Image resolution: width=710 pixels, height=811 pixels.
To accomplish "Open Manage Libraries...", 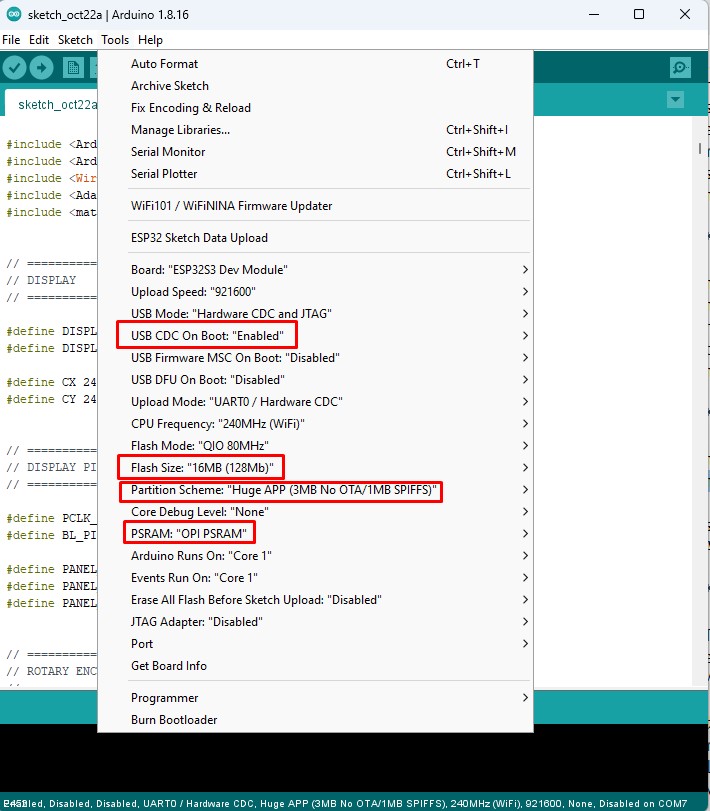I will 315,130.
